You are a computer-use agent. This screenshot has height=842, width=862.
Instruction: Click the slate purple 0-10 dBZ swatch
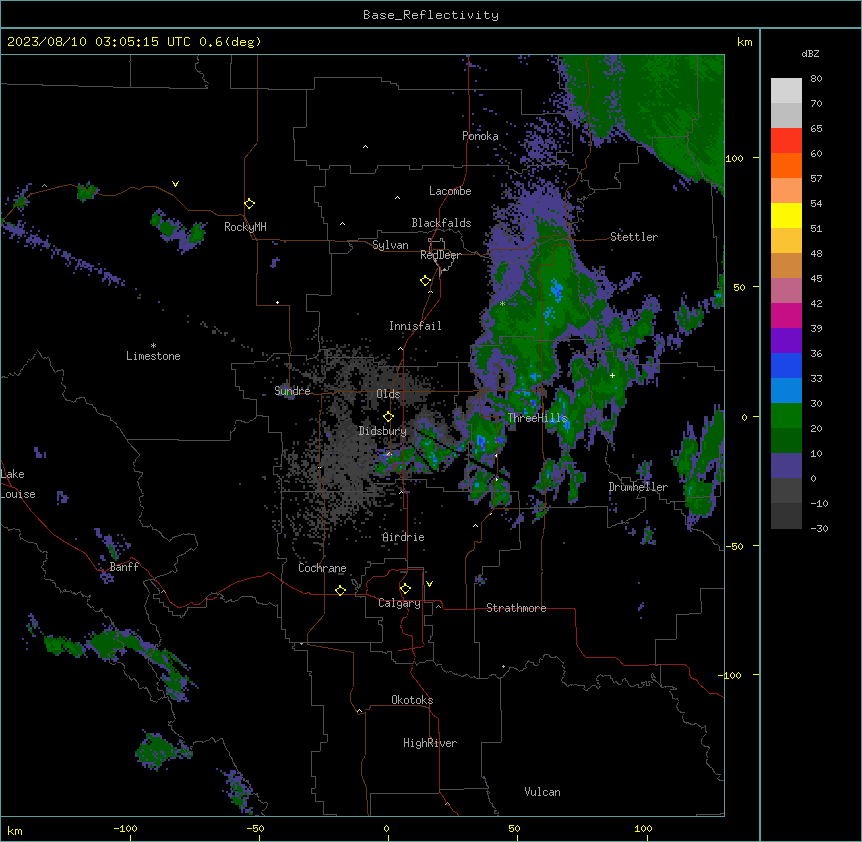(786, 466)
